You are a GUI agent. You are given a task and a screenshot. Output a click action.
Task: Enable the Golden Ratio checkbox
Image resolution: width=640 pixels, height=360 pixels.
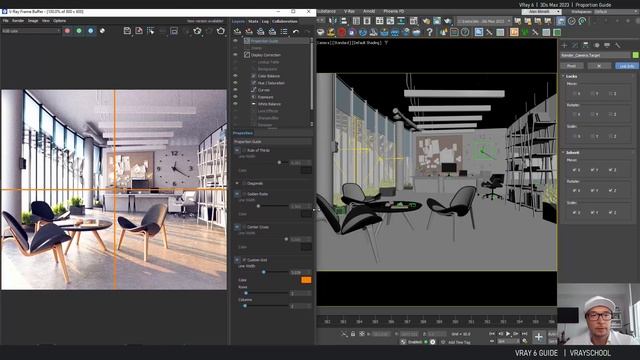pyautogui.click(x=244, y=194)
